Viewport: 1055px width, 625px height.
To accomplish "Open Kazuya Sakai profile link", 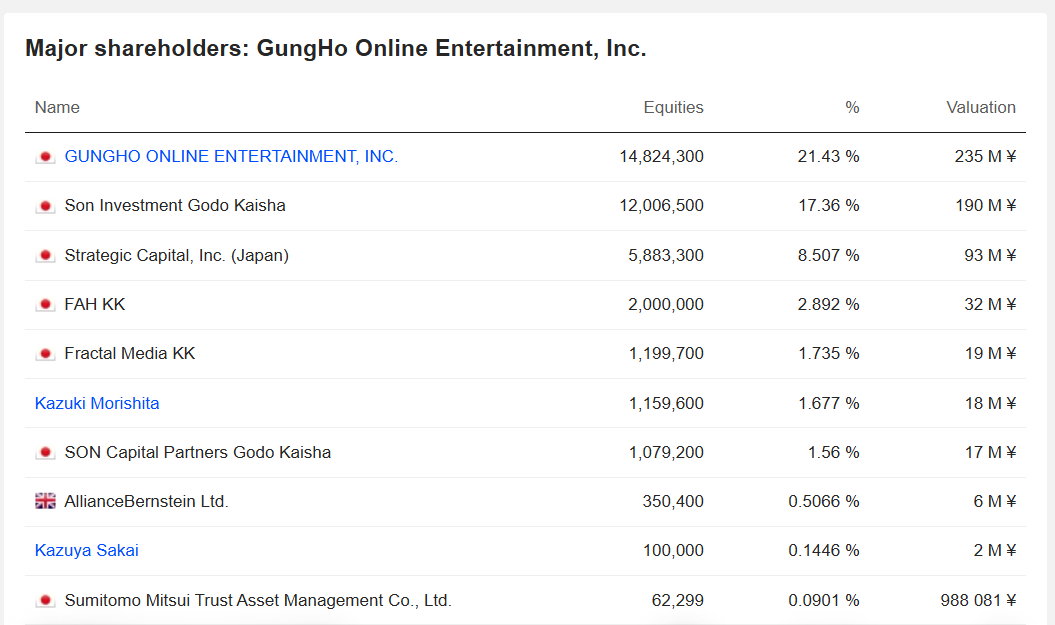I will [x=87, y=551].
